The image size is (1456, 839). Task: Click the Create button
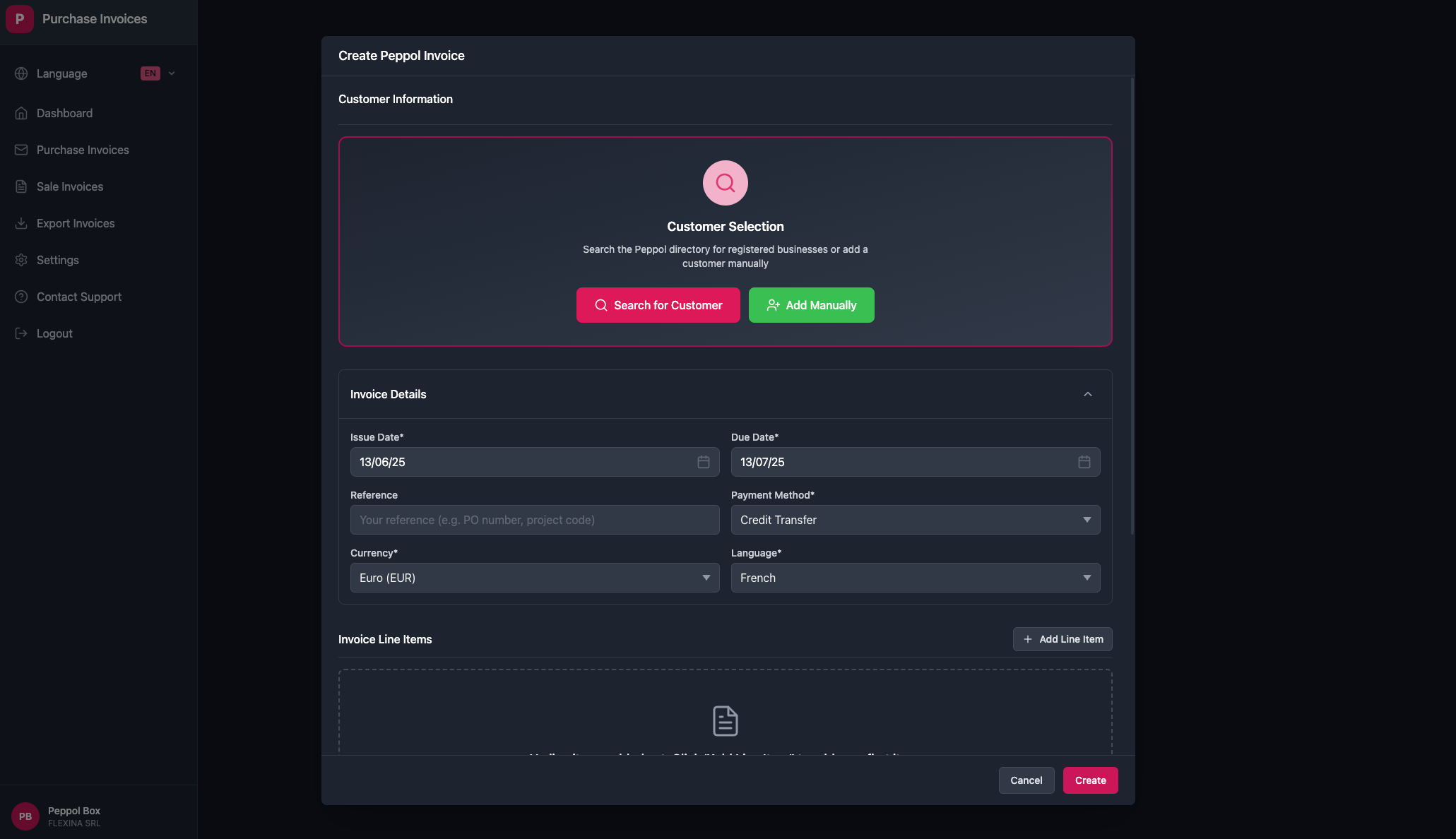pyautogui.click(x=1091, y=780)
